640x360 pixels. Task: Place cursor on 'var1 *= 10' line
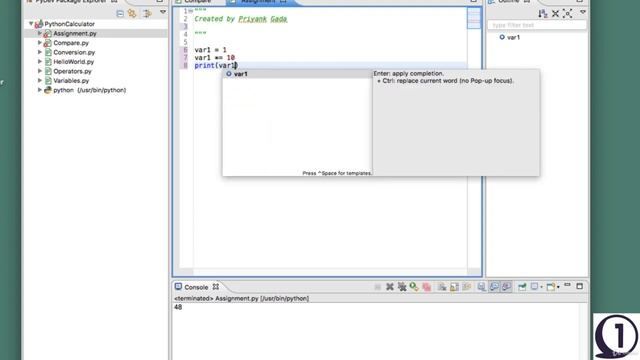pos(214,58)
